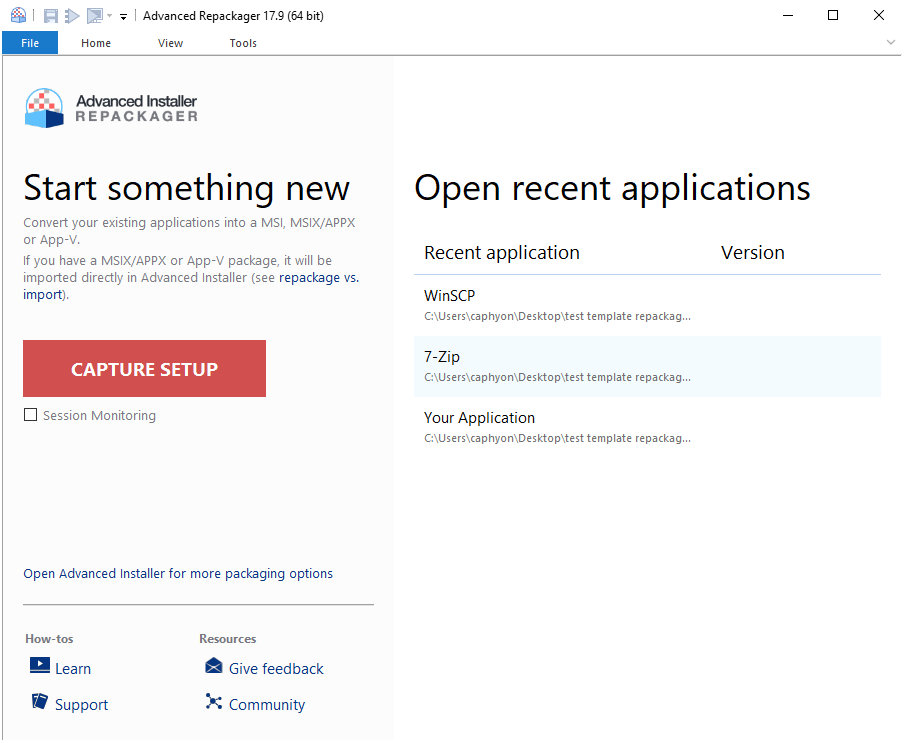Start capture with the CAPTURE SETUP button
904x743 pixels.
click(144, 368)
